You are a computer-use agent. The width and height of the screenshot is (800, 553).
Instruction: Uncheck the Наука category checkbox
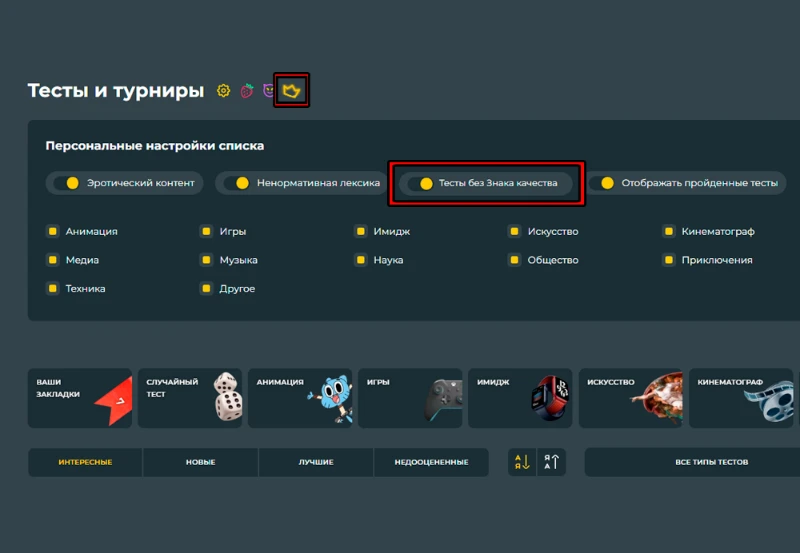click(361, 260)
